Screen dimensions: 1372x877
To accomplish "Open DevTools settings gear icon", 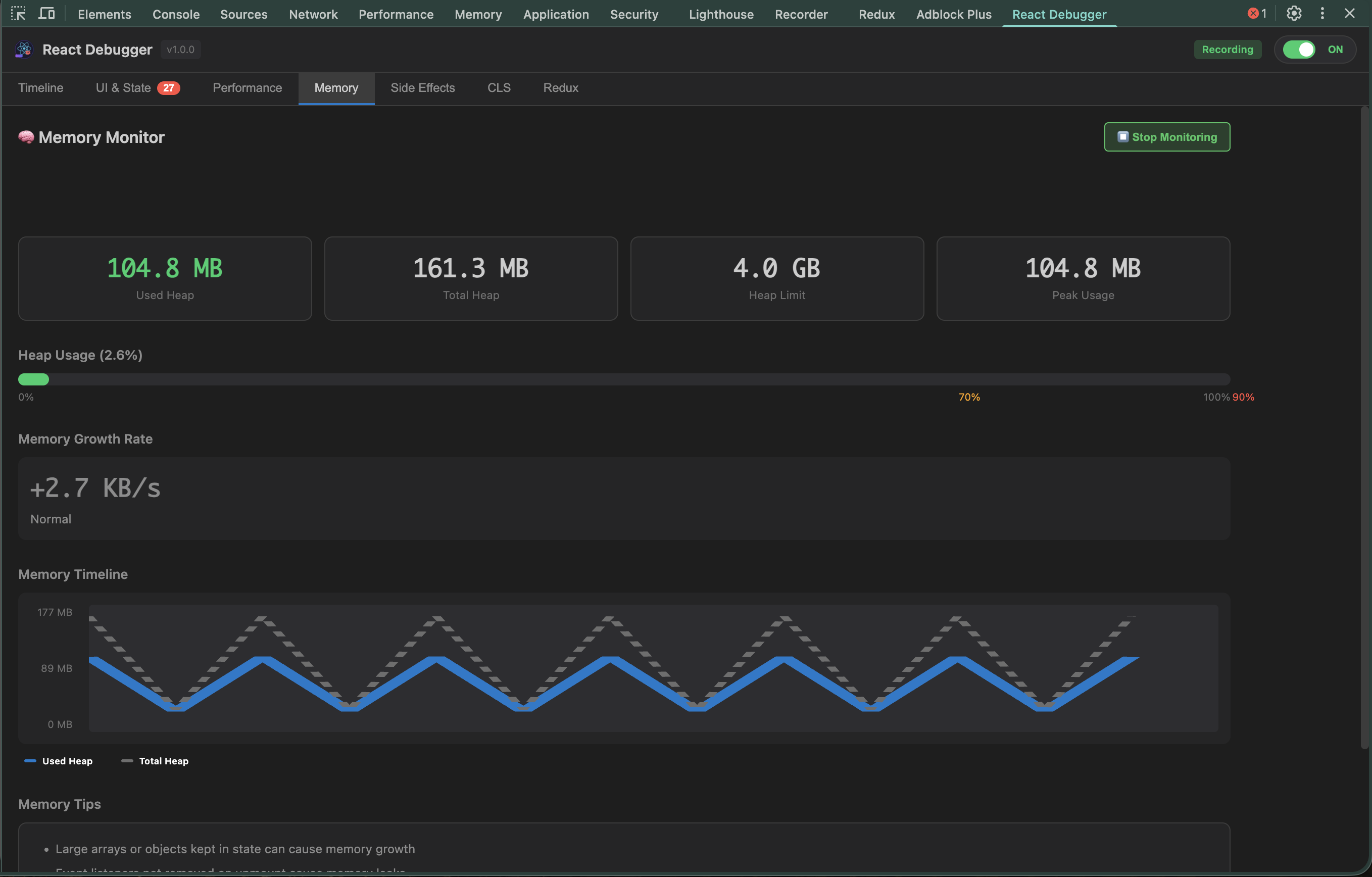I will (1294, 13).
